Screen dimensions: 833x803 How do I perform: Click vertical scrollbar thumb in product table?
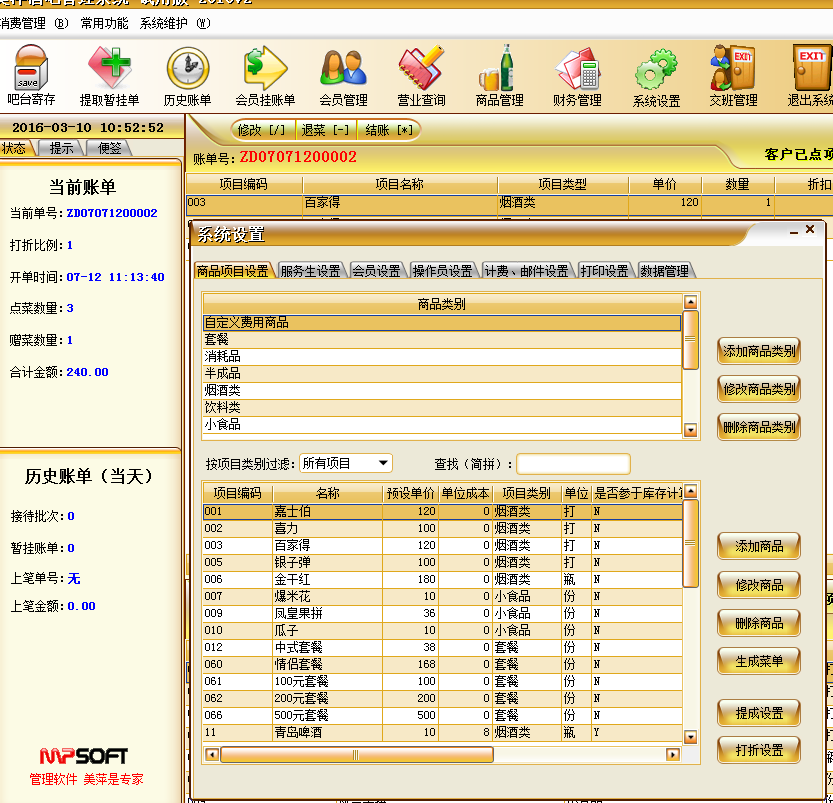(x=690, y=543)
